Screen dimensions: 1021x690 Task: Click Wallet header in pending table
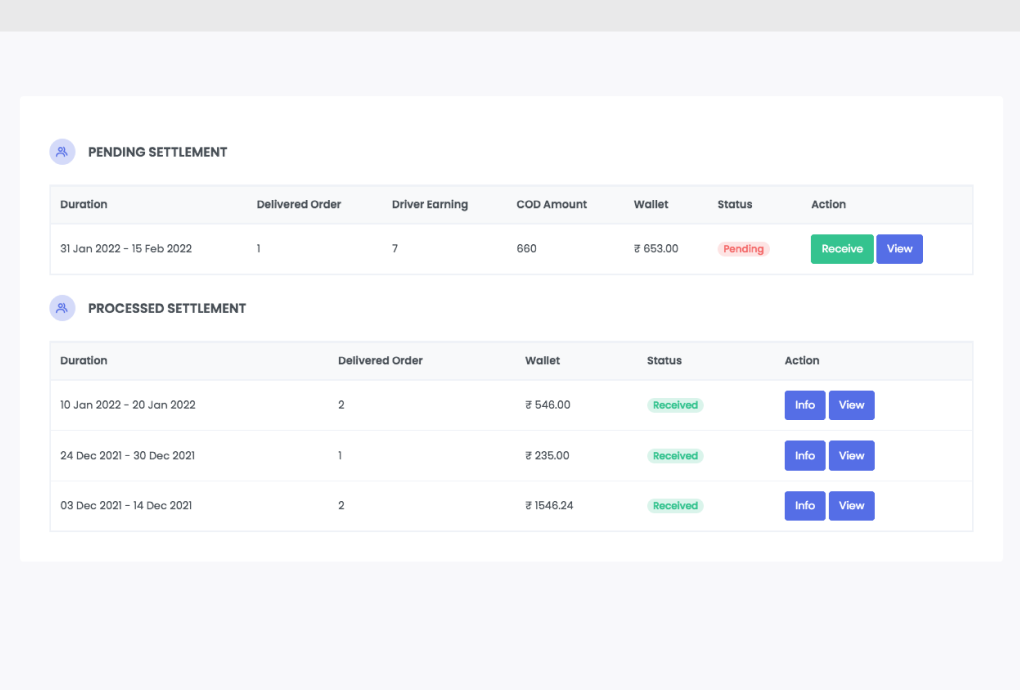pyautogui.click(x=651, y=204)
